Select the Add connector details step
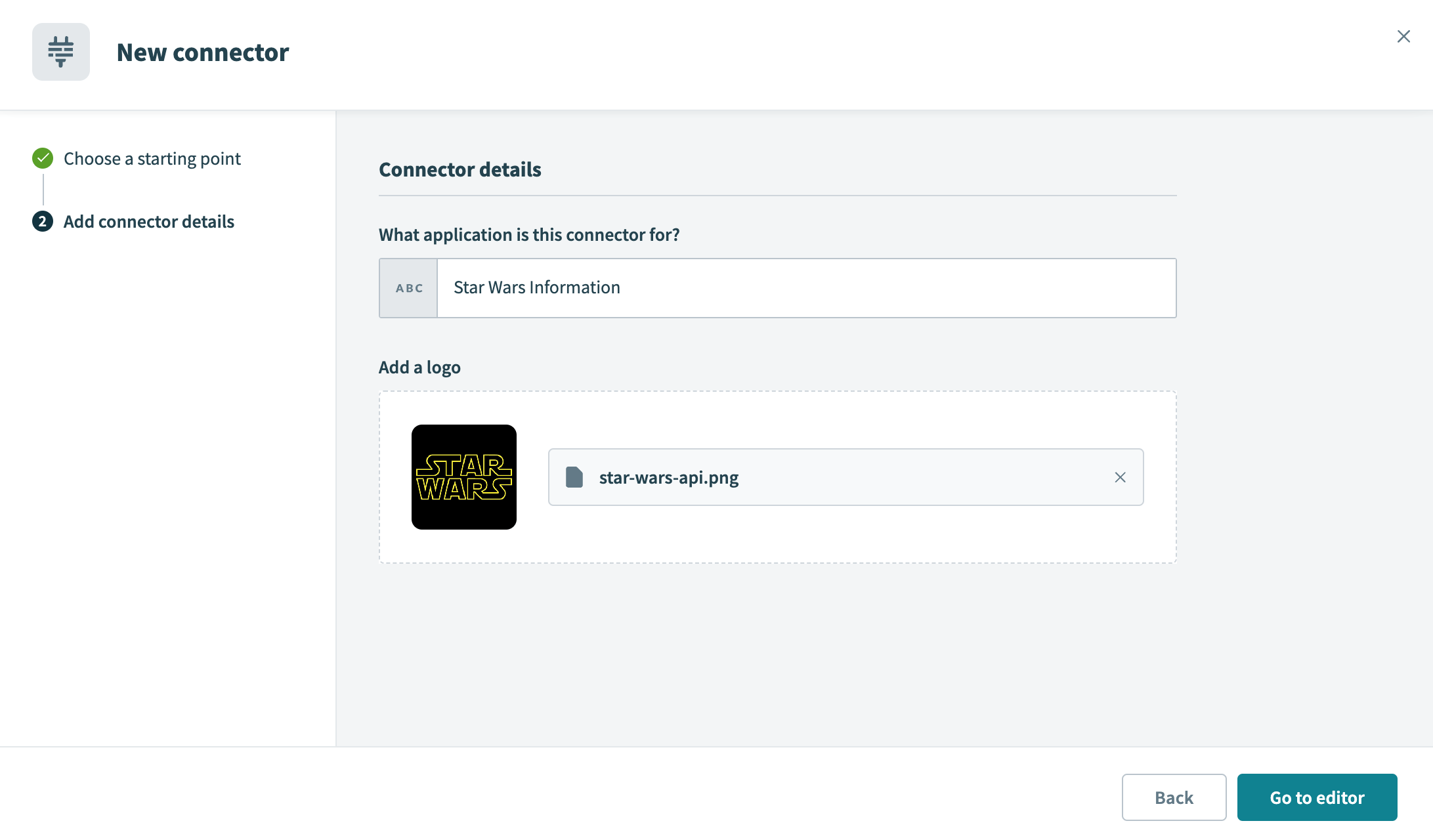The height and width of the screenshot is (840, 1433). click(148, 222)
